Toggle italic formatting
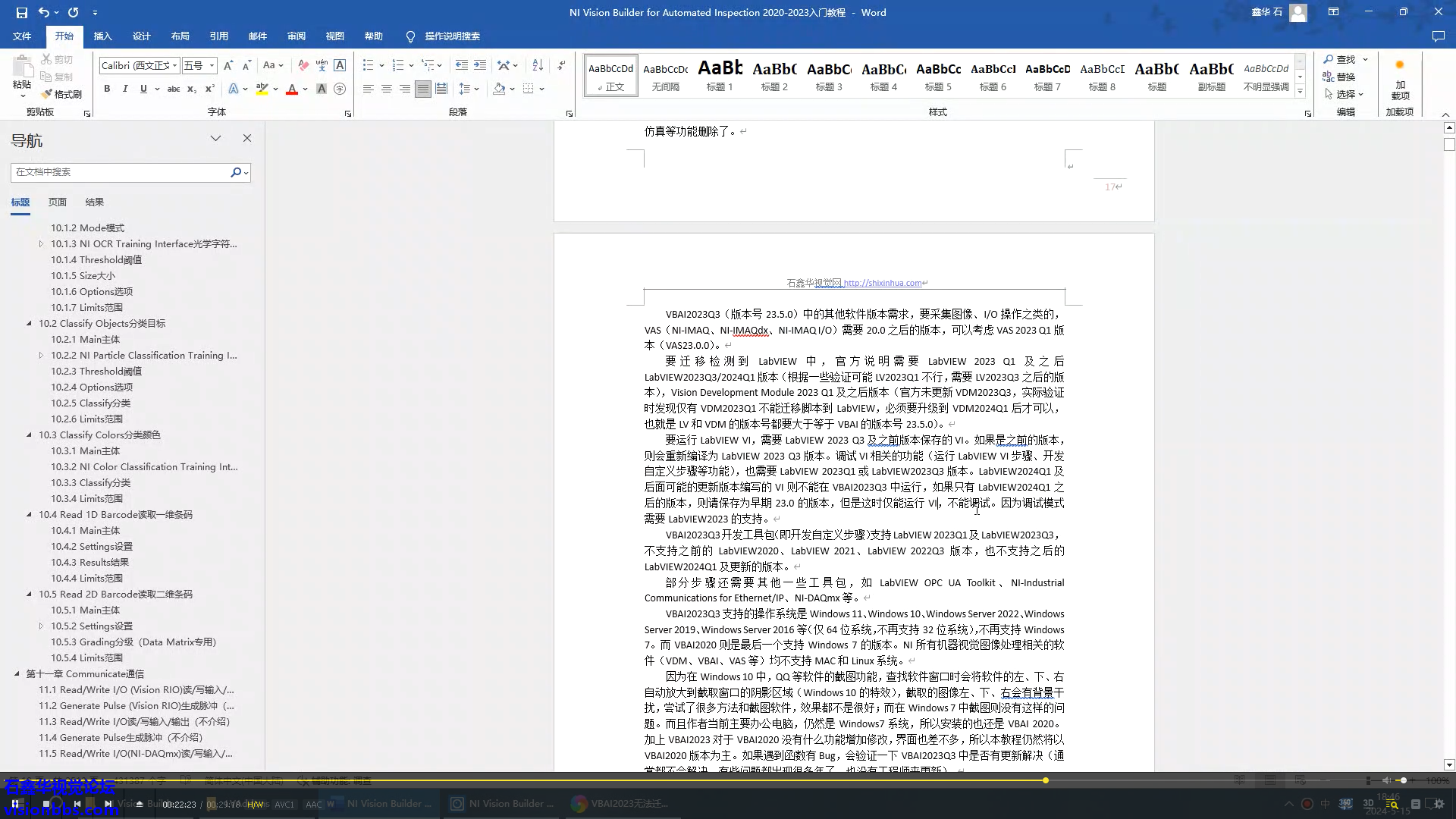Screen dimensions: 1456x819 tap(125, 89)
